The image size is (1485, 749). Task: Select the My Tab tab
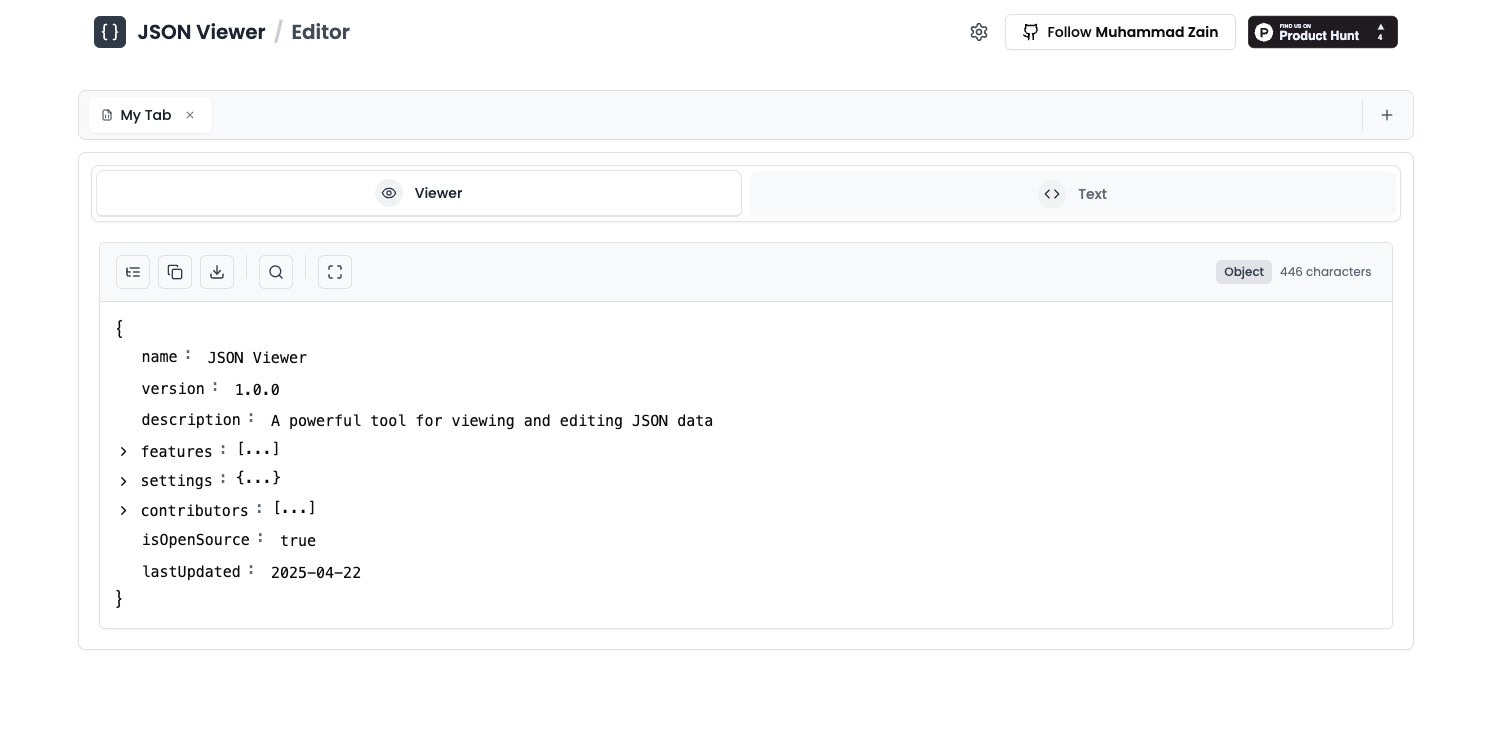pos(146,115)
